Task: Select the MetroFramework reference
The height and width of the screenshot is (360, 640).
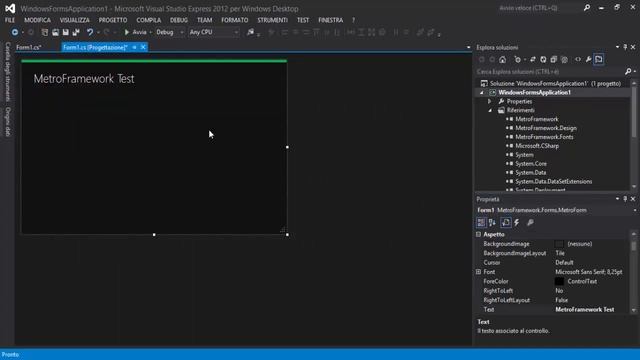Action: [537, 119]
